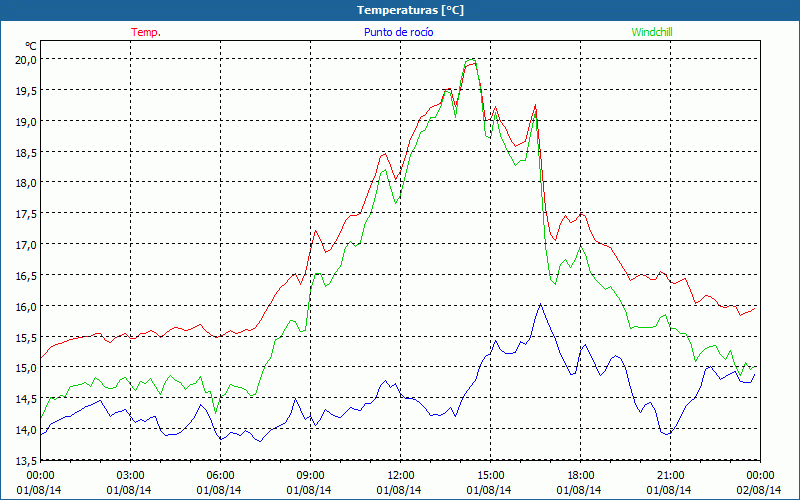Click the '17,5' y-axis value
Image resolution: width=800 pixels, height=500 pixels.
(27, 213)
